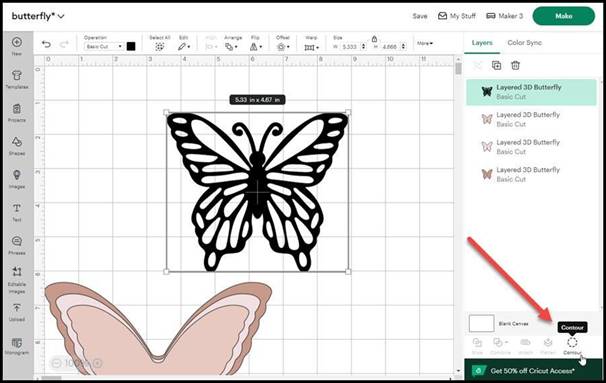Click the Redo arrow in the toolbar
This screenshot has height=383, width=606.
[x=64, y=44]
